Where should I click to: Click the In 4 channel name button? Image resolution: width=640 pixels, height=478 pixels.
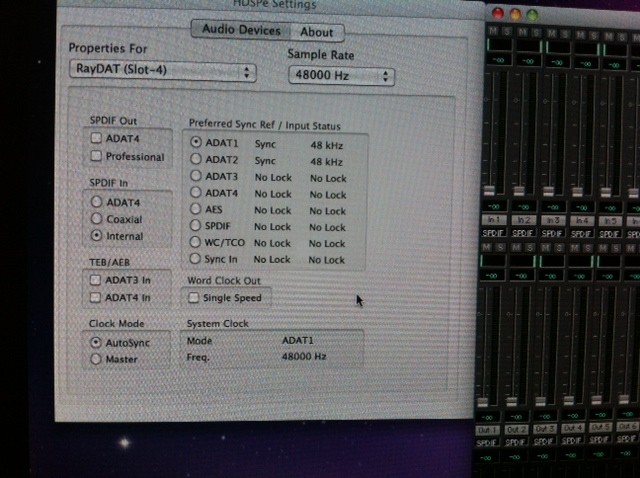coord(582,221)
